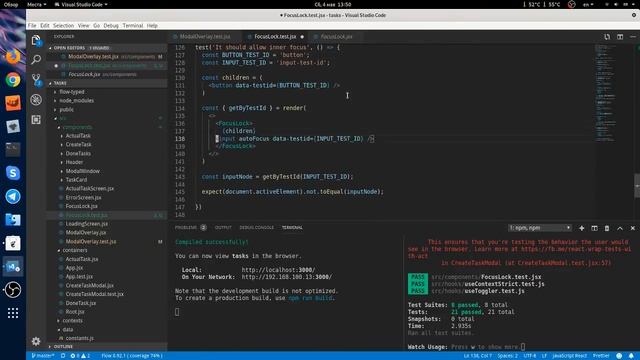
Task: Expand the node_modules folder
Action: 76,101
